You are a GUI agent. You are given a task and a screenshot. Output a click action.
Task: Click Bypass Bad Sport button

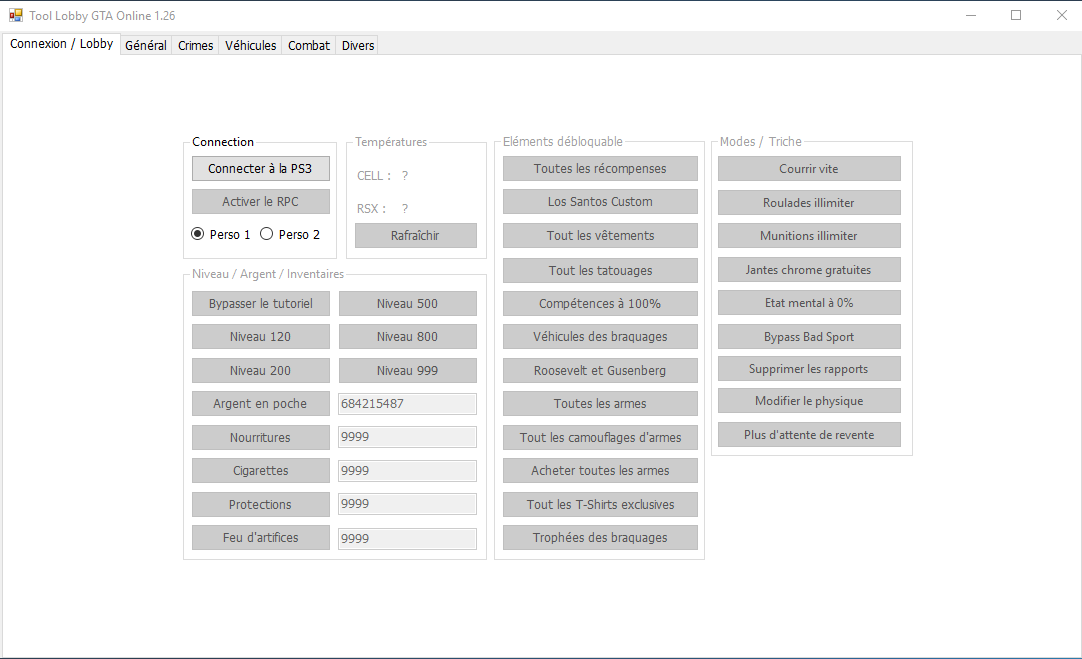(809, 337)
